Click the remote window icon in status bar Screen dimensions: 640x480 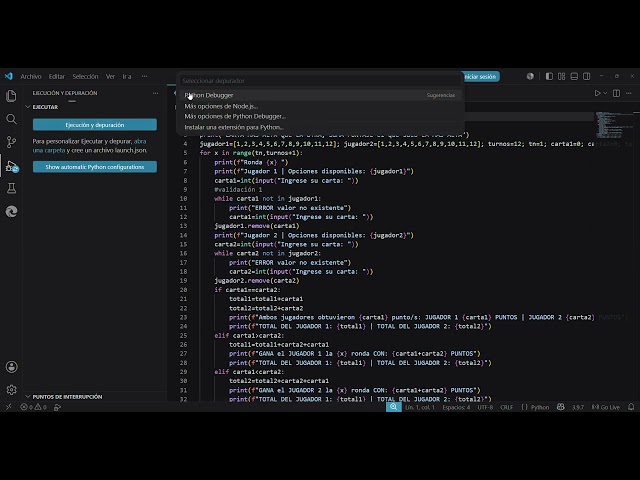click(x=9, y=407)
